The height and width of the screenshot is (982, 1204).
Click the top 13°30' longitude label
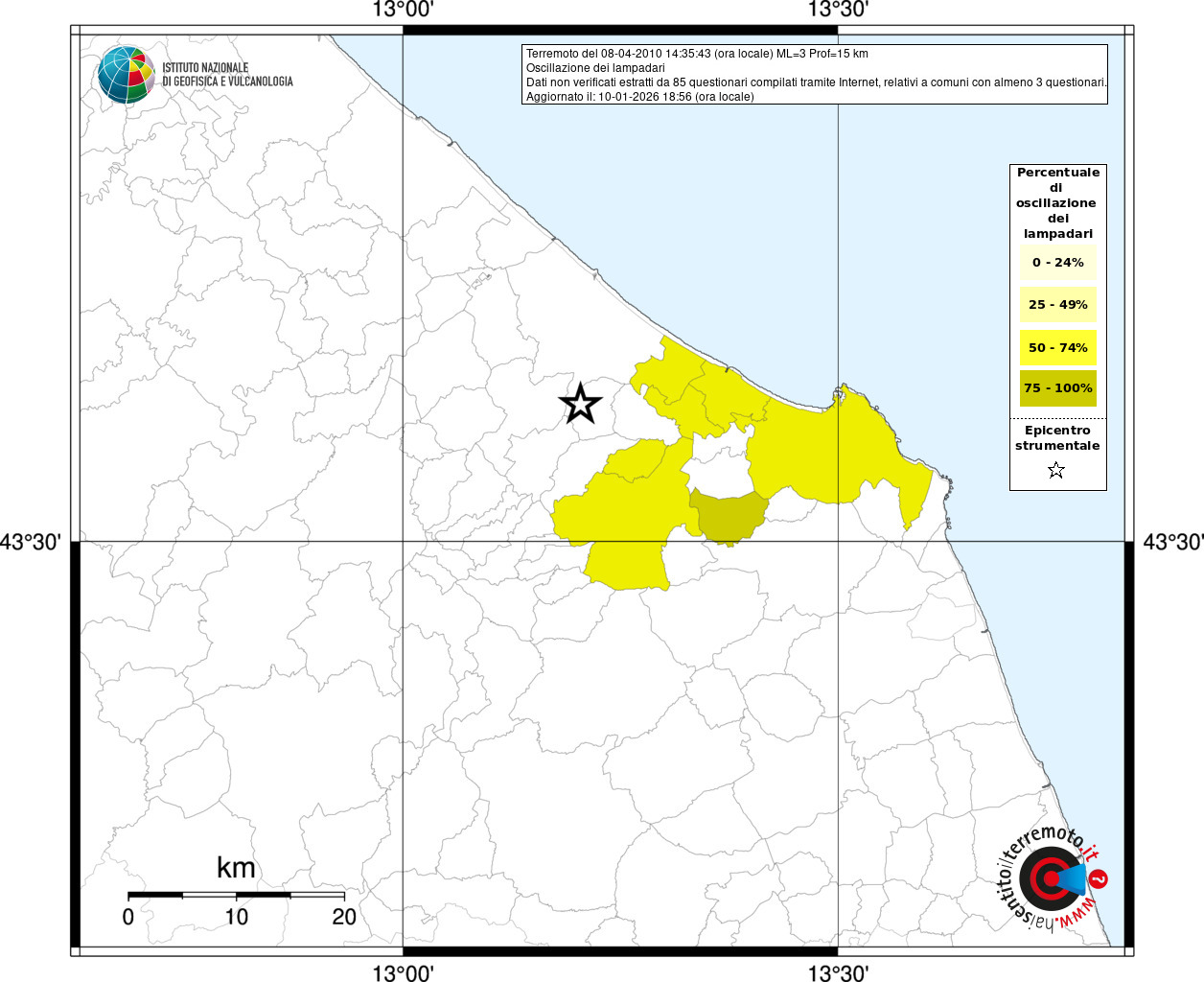[838, 11]
